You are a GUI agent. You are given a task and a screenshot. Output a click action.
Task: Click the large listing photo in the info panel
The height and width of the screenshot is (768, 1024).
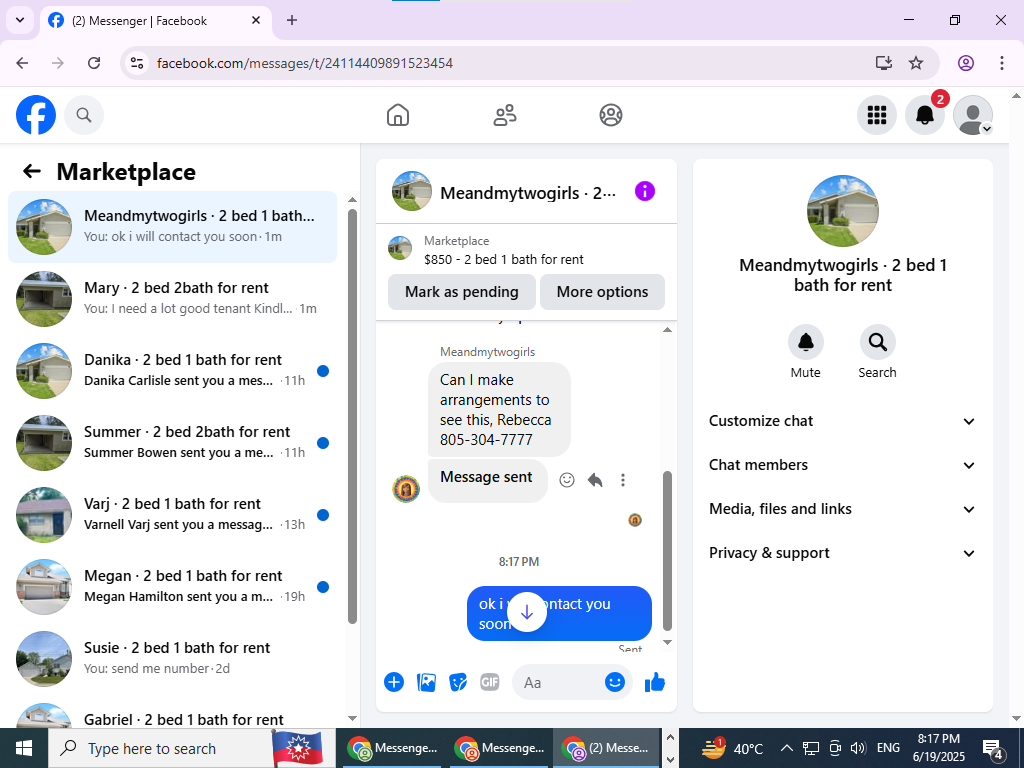[x=843, y=211]
